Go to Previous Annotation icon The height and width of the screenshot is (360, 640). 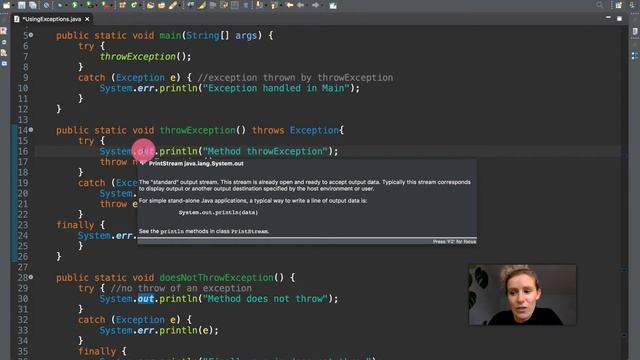(x=274, y=5)
